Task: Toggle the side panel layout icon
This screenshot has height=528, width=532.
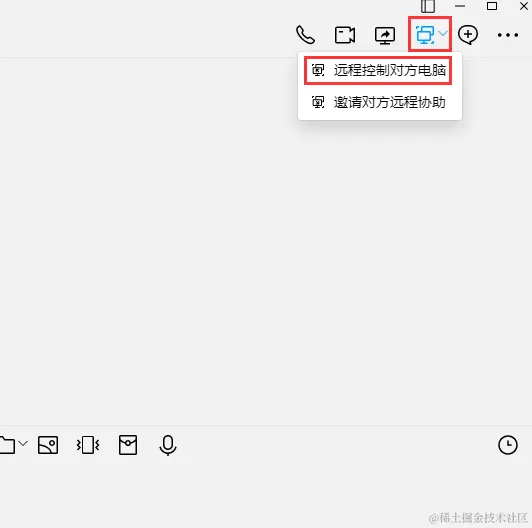Action: click(x=428, y=6)
